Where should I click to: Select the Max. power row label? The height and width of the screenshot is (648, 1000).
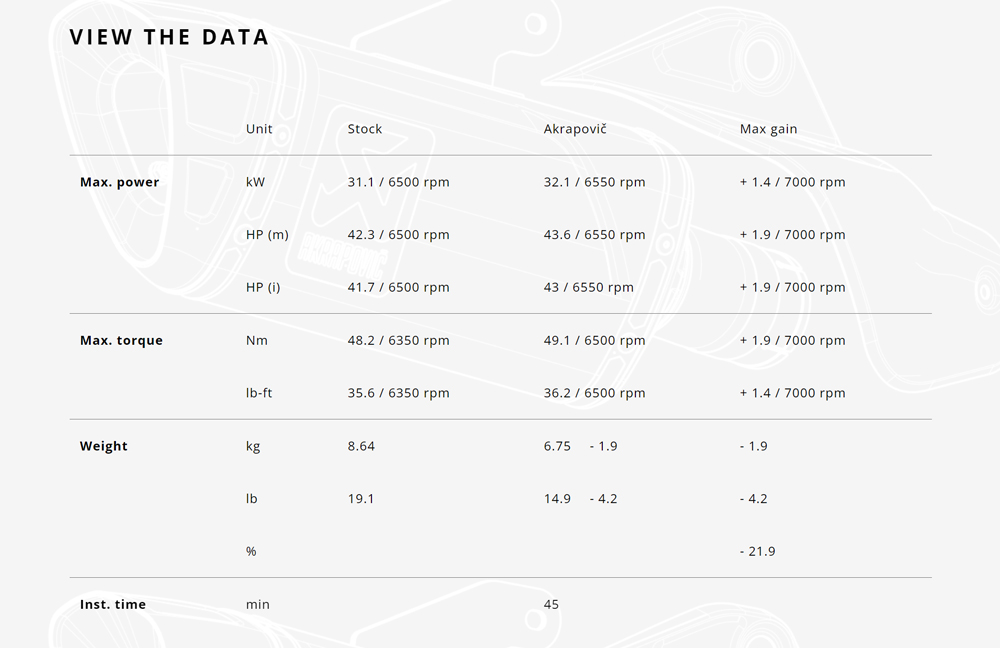pos(119,182)
